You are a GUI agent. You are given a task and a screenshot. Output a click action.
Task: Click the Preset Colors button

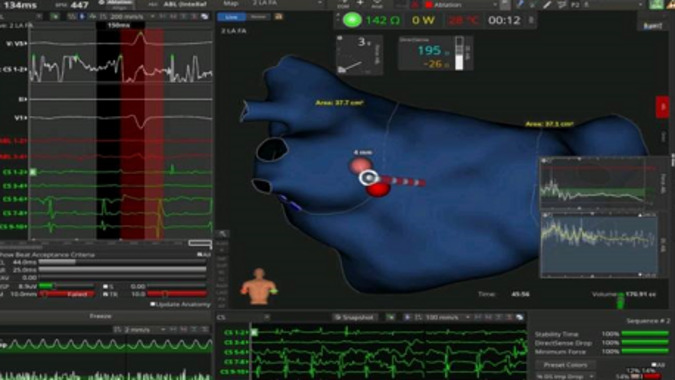(565, 365)
